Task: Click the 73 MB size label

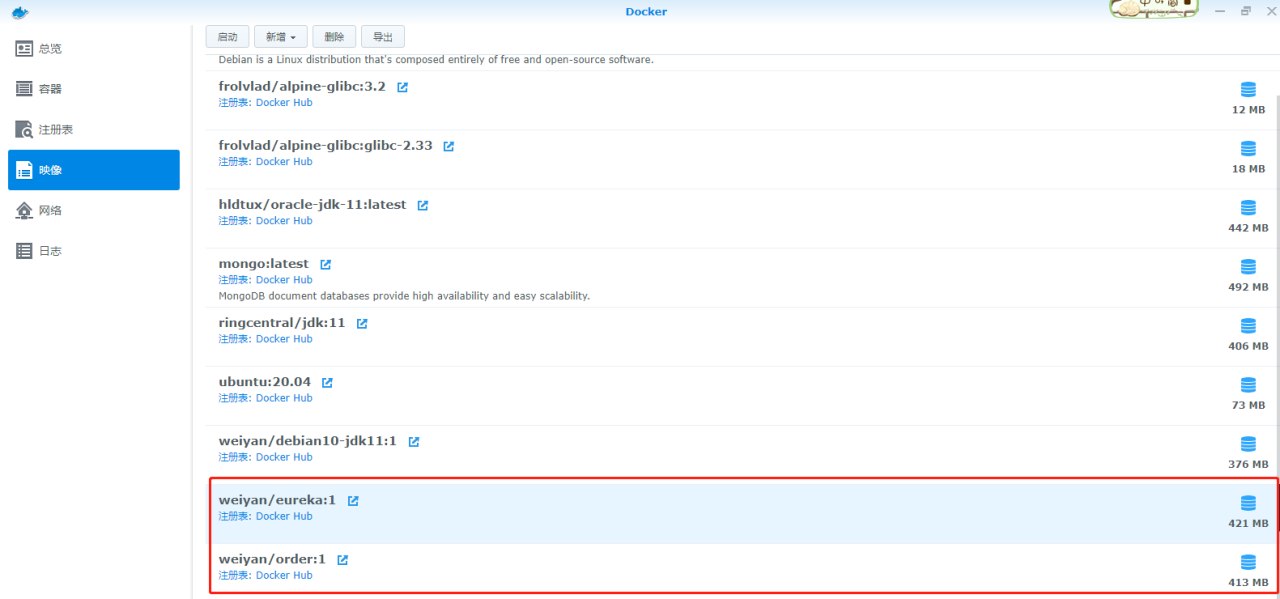Action: click(1248, 405)
